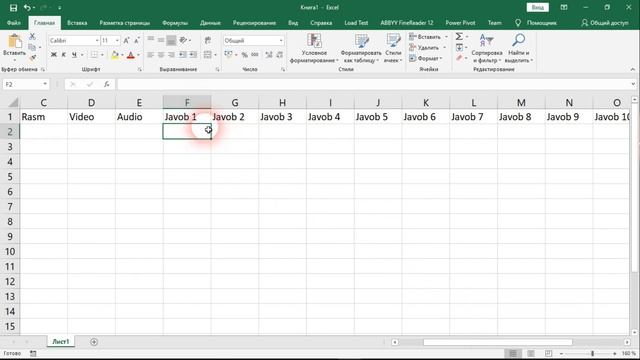Click the AutoSum sigma icon
Image resolution: width=640 pixels, height=360 pixels.
(459, 37)
